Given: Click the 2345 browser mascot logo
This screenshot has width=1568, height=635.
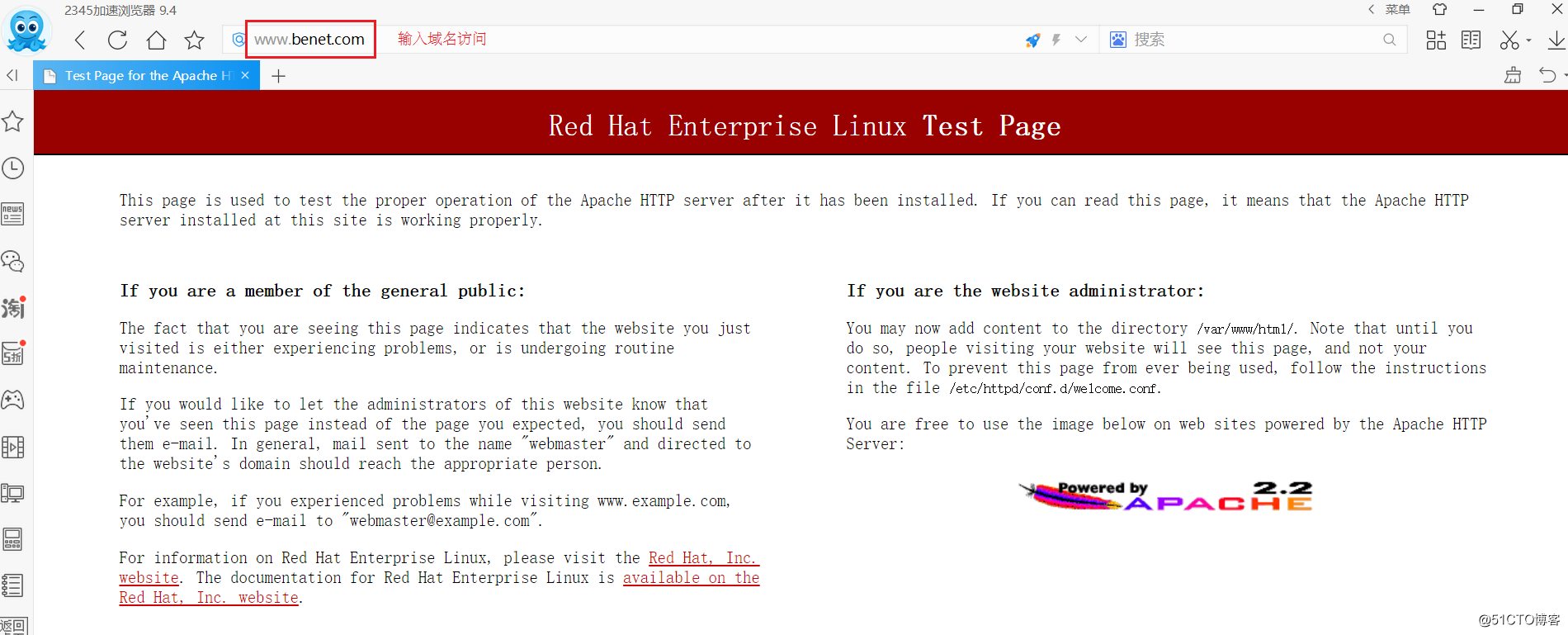Looking at the screenshot, I should (27, 31).
